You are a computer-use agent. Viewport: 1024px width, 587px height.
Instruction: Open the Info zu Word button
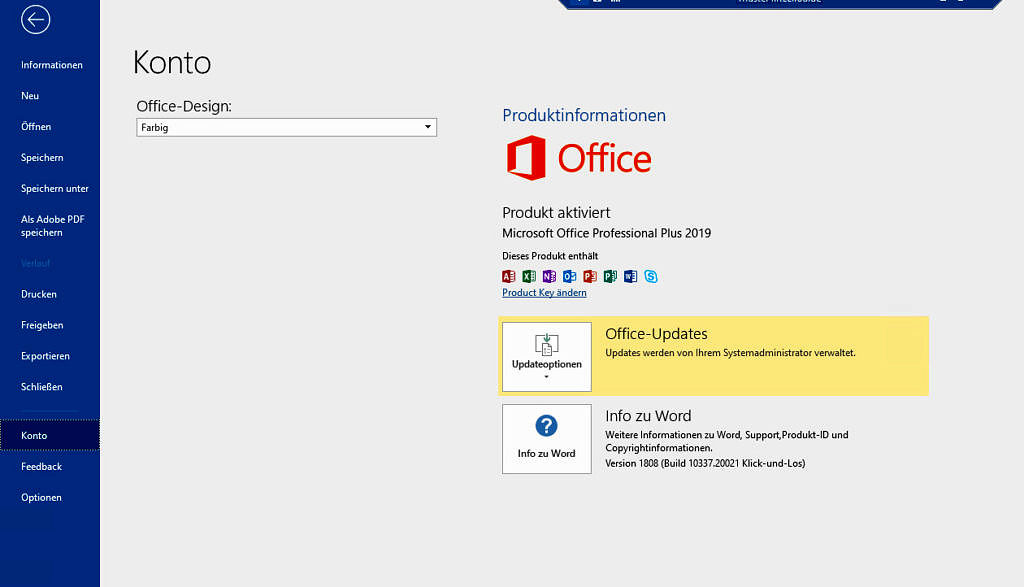(x=546, y=439)
